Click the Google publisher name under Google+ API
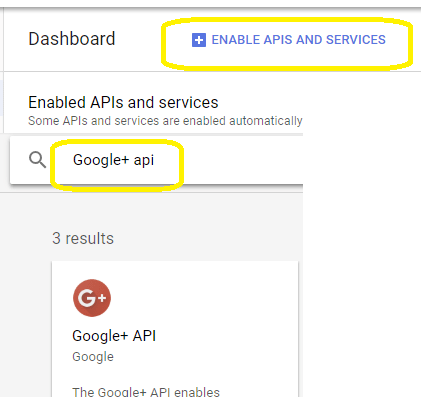The image size is (422, 403). (93, 357)
